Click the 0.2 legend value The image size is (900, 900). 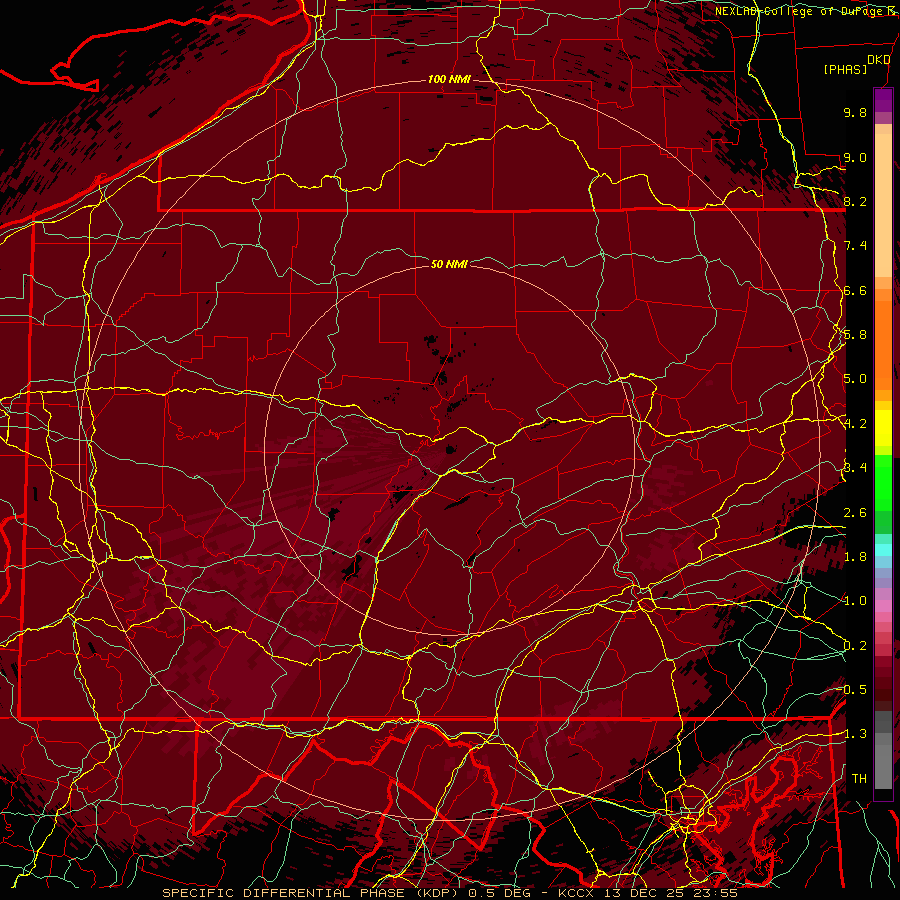pyautogui.click(x=855, y=646)
